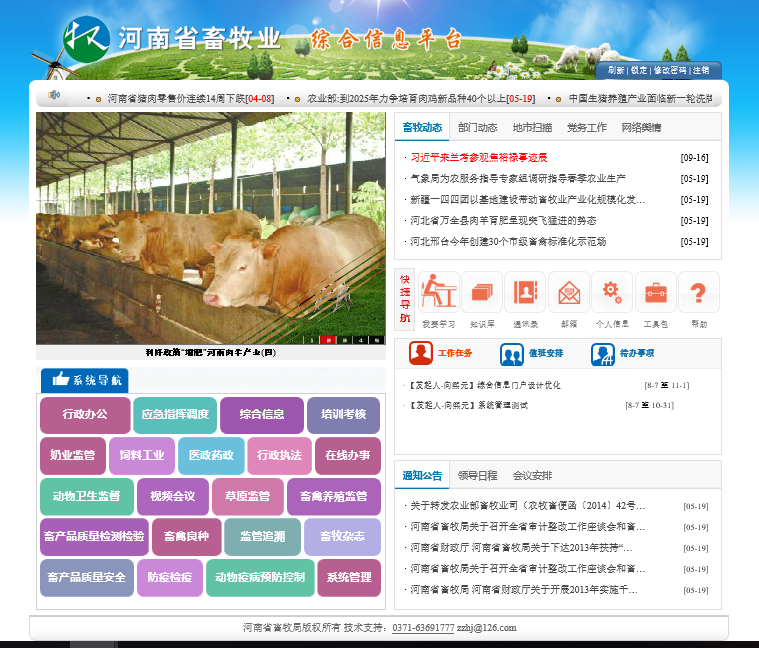The width and height of the screenshot is (759, 648).
Task: Click the blue 值班安排 people icon
Action: tap(512, 354)
